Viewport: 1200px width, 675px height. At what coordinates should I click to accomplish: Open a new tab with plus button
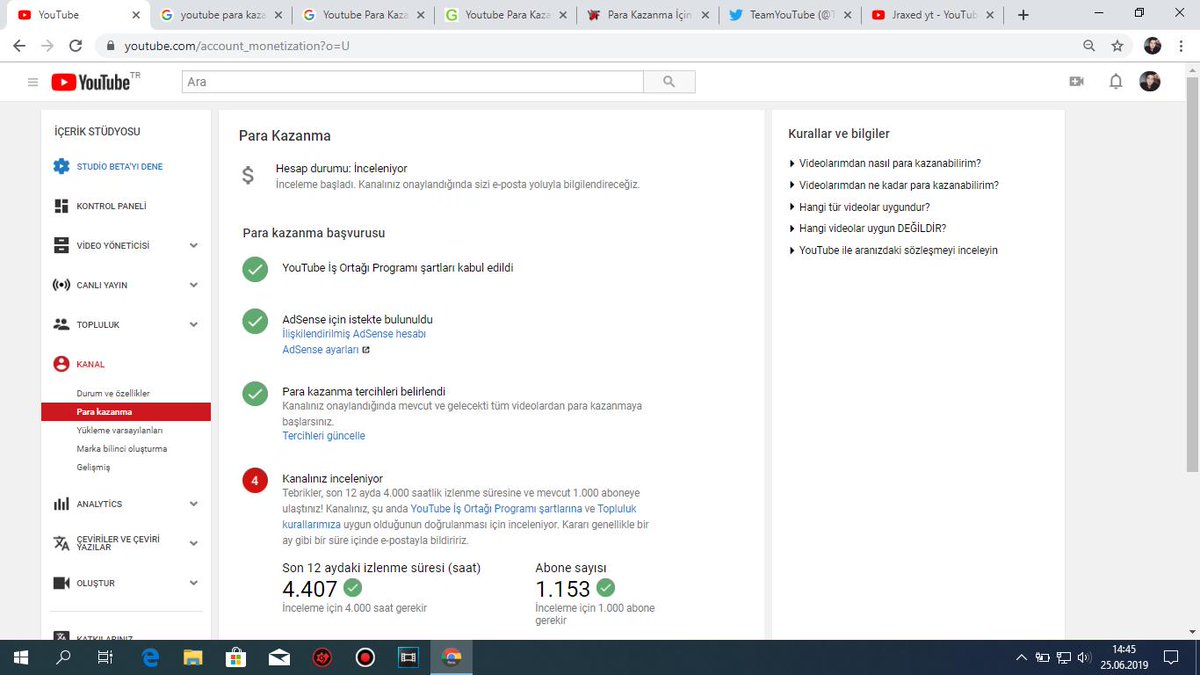pyautogui.click(x=1023, y=15)
